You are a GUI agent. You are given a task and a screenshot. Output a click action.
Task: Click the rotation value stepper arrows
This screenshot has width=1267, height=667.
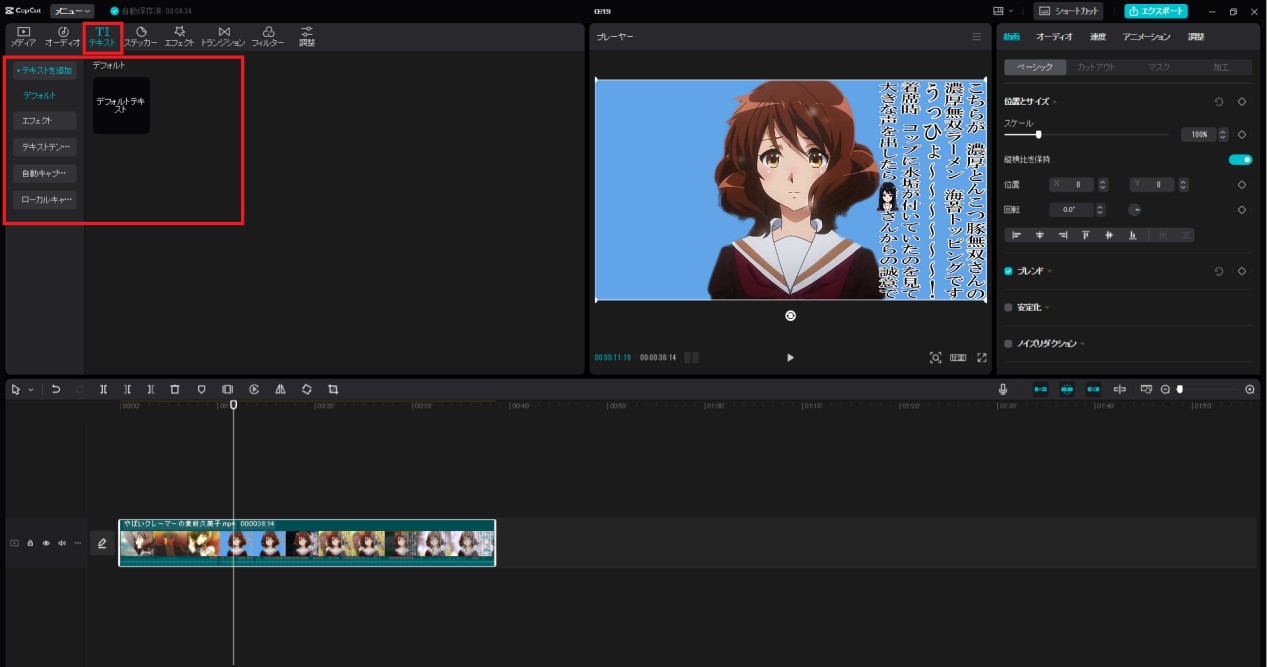tap(1101, 210)
